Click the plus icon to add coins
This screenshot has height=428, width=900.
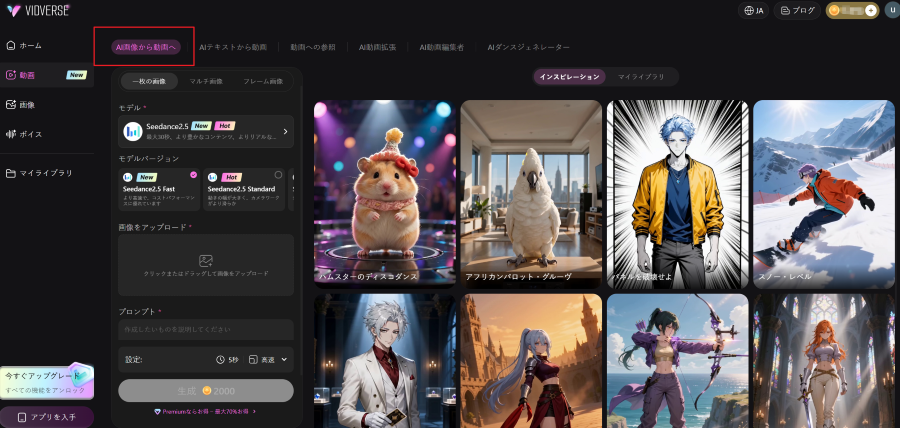point(871,10)
